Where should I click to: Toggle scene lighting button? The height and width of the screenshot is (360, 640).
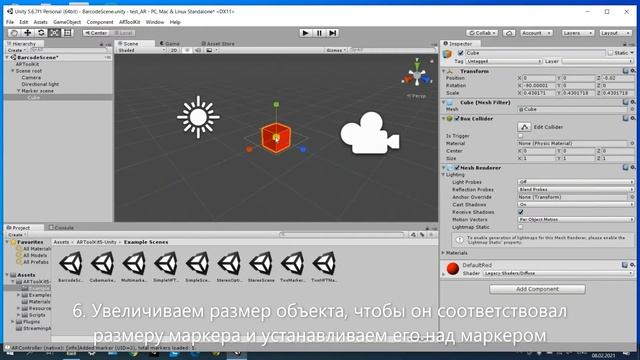tap(187, 50)
